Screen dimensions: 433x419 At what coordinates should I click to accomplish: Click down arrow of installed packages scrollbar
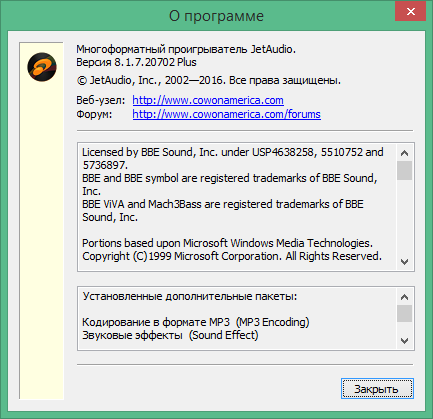click(x=404, y=341)
